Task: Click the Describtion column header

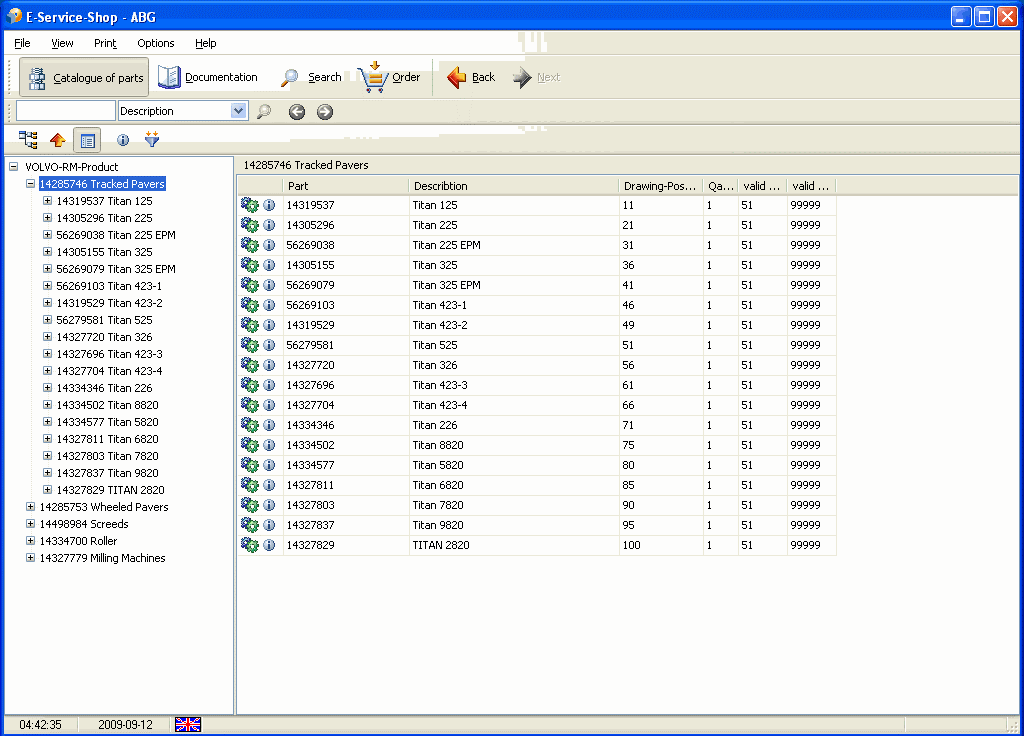Action: click(514, 186)
